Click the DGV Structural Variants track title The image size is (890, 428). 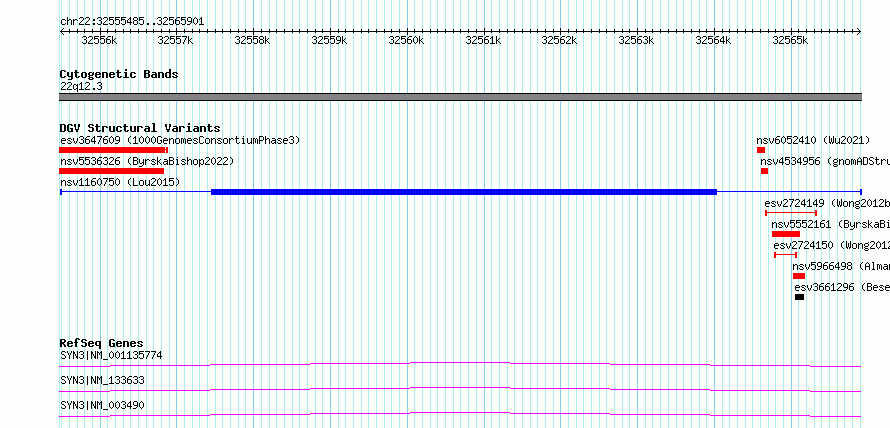pyautogui.click(x=140, y=128)
